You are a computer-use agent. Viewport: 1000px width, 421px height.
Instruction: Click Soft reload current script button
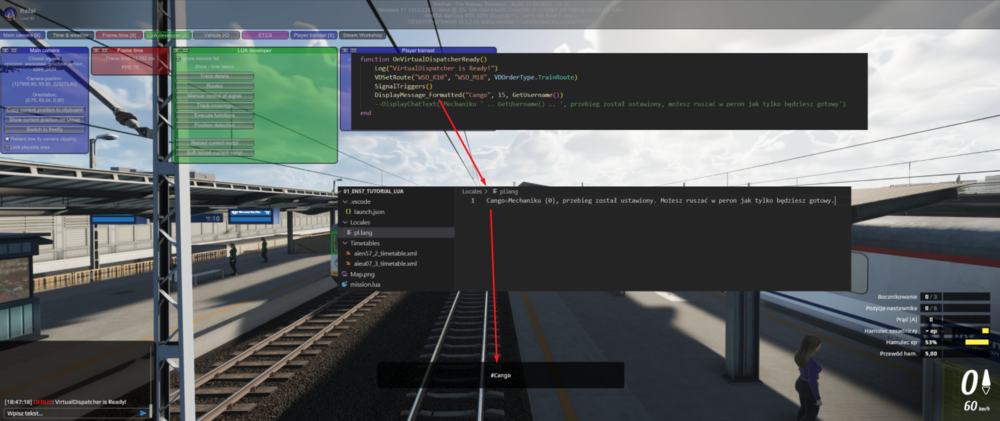pyautogui.click(x=214, y=152)
